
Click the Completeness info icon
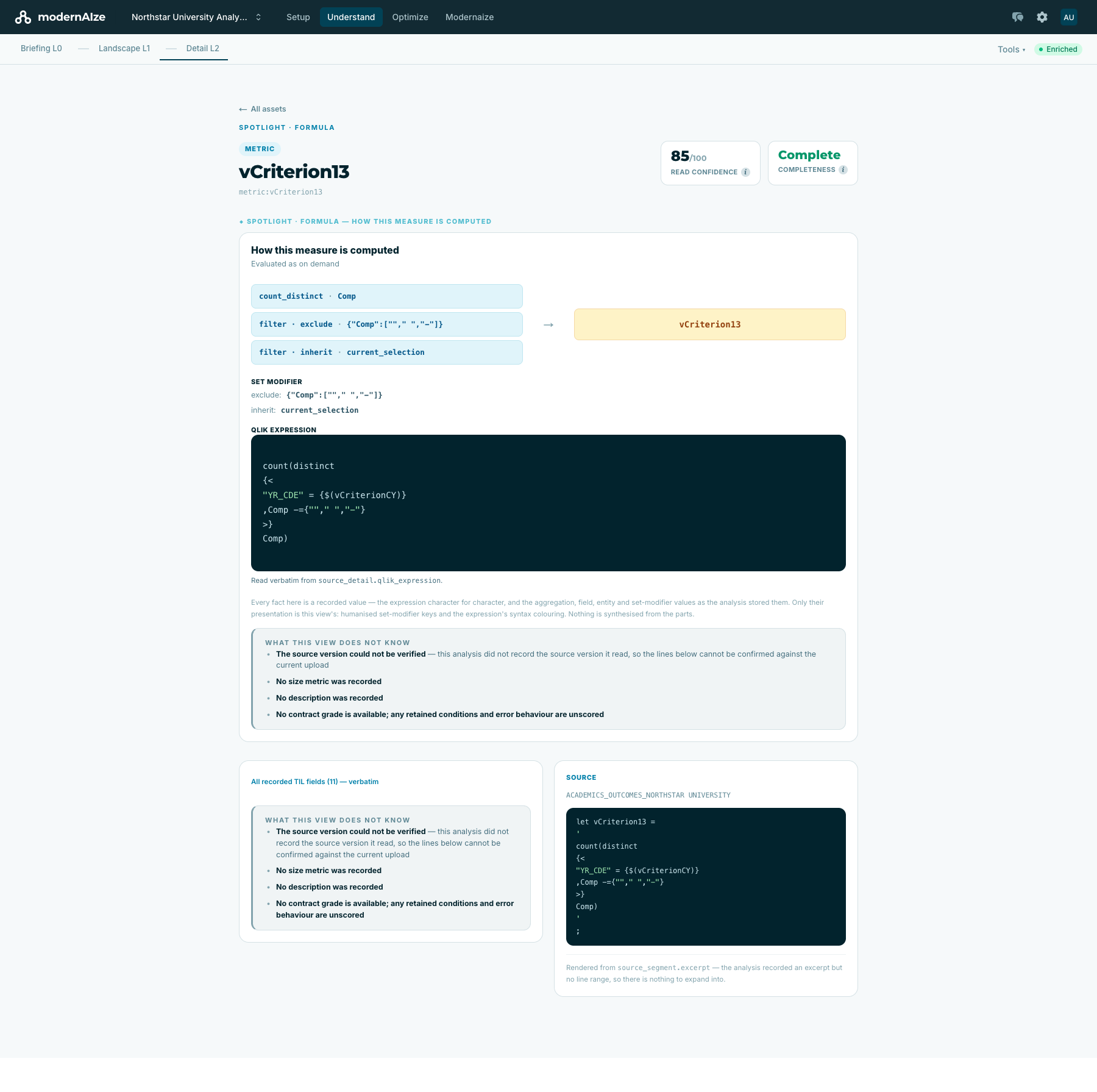pyautogui.click(x=843, y=170)
